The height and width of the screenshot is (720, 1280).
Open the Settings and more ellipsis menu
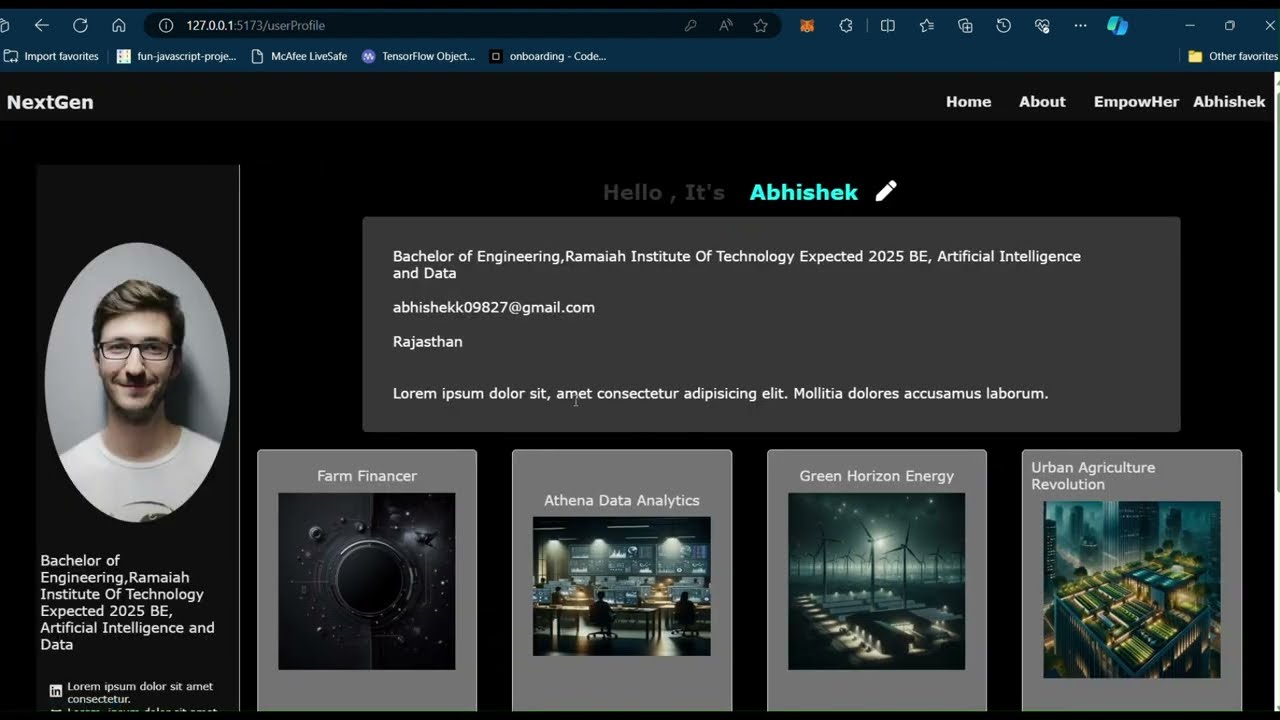pos(1079,25)
